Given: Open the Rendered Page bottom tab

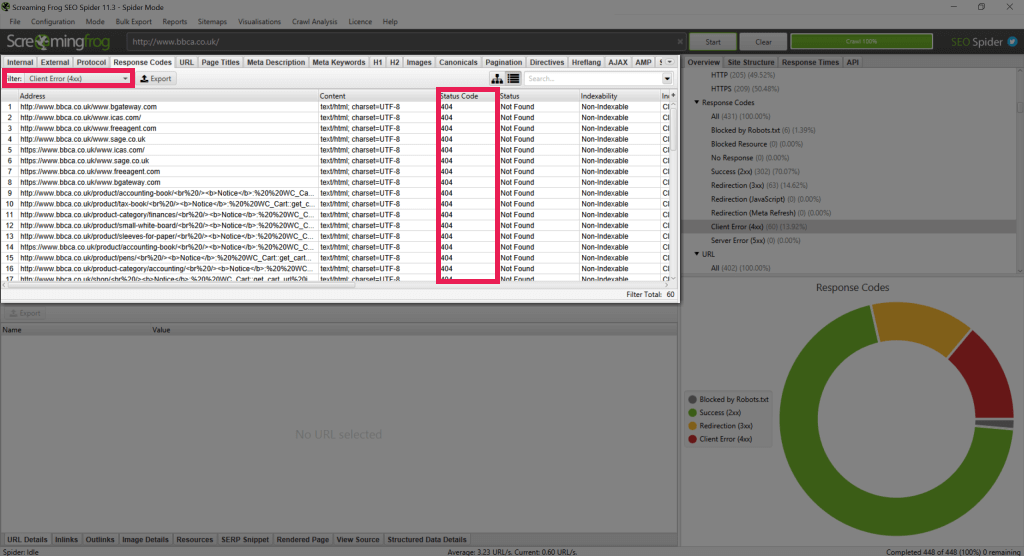Looking at the screenshot, I should pyautogui.click(x=302, y=540).
